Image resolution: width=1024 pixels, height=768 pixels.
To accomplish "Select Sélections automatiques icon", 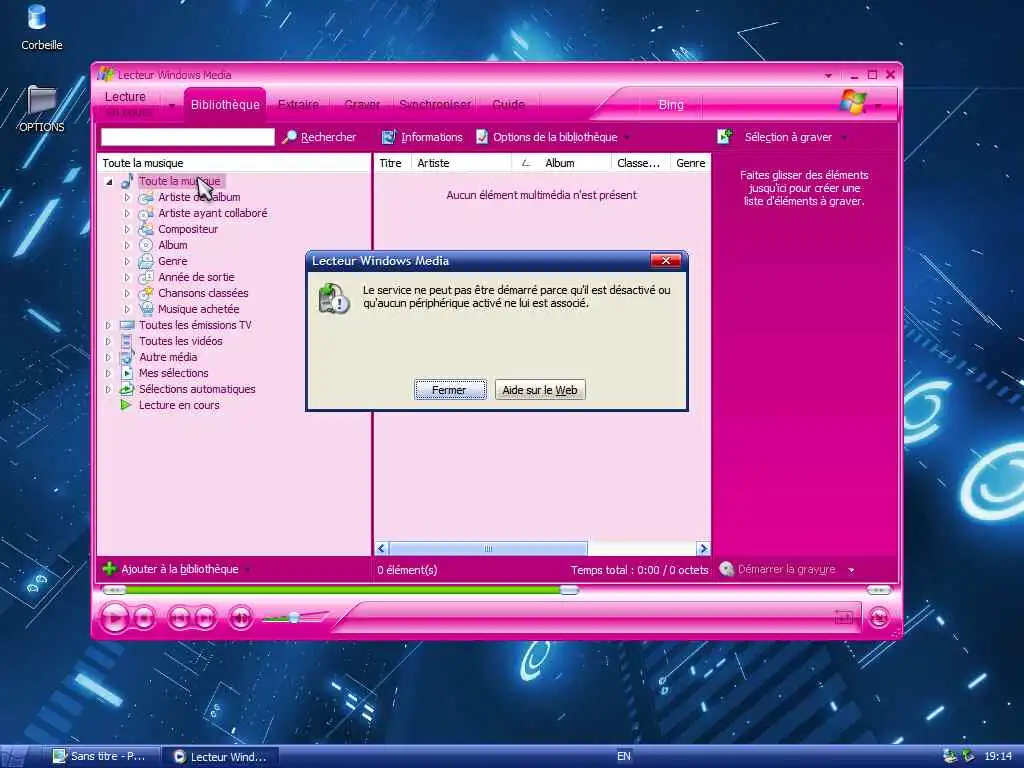I will (127, 389).
